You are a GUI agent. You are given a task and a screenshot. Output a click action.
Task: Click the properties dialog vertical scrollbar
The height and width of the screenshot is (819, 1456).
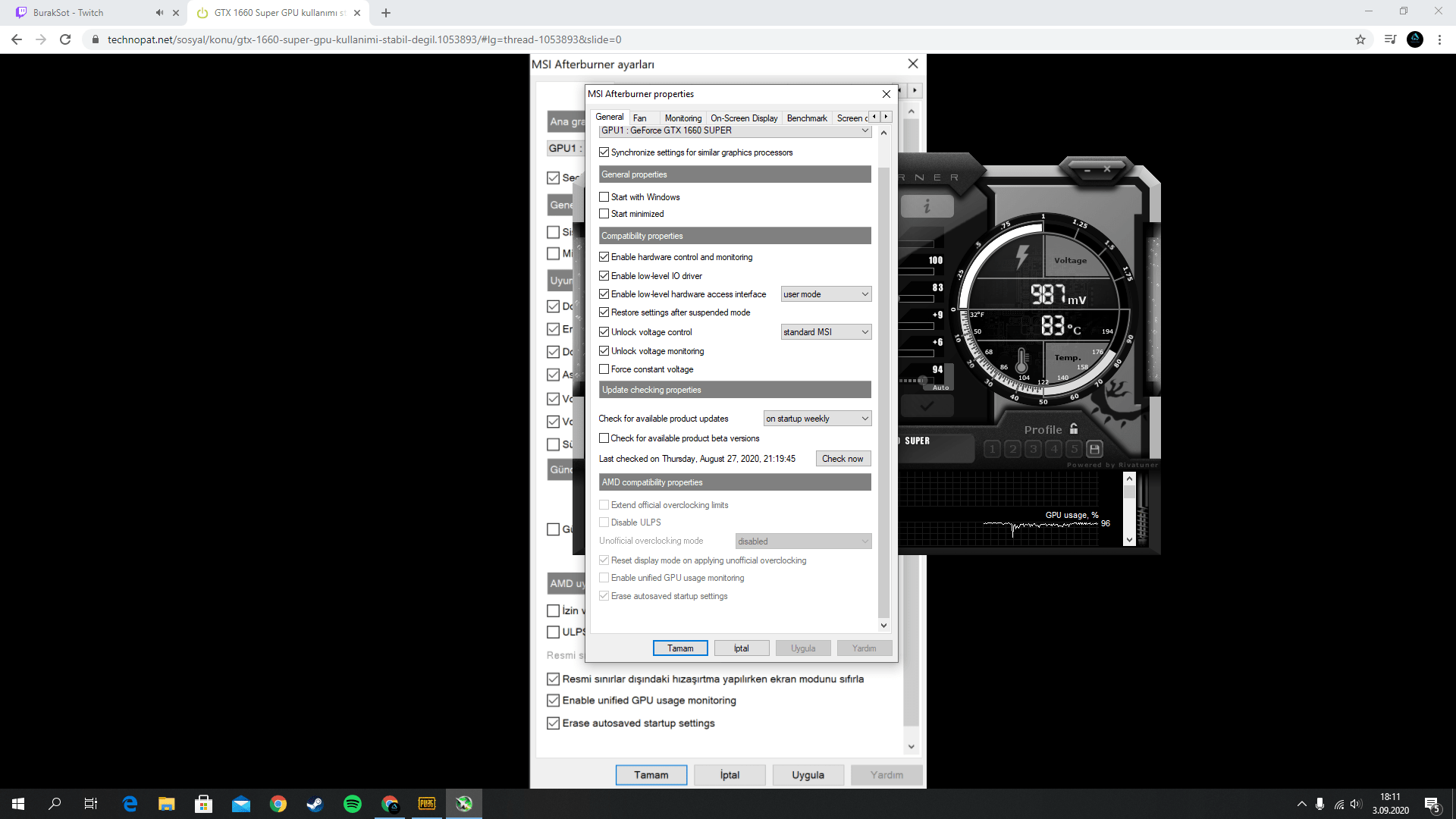point(883,379)
